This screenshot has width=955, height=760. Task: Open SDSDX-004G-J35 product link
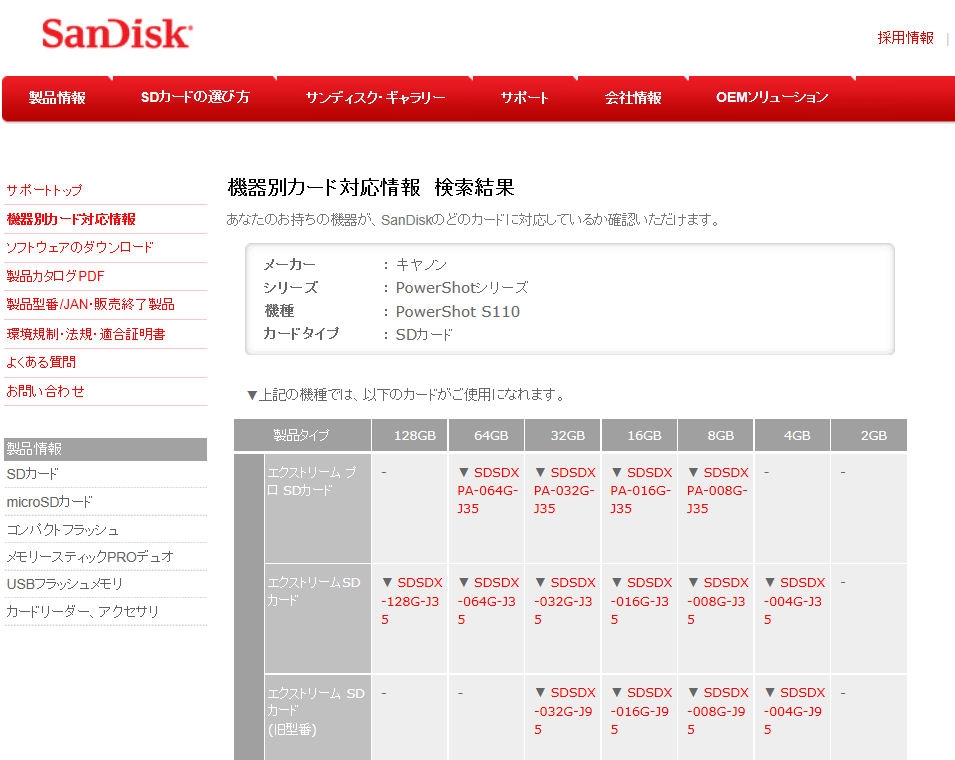click(x=794, y=600)
